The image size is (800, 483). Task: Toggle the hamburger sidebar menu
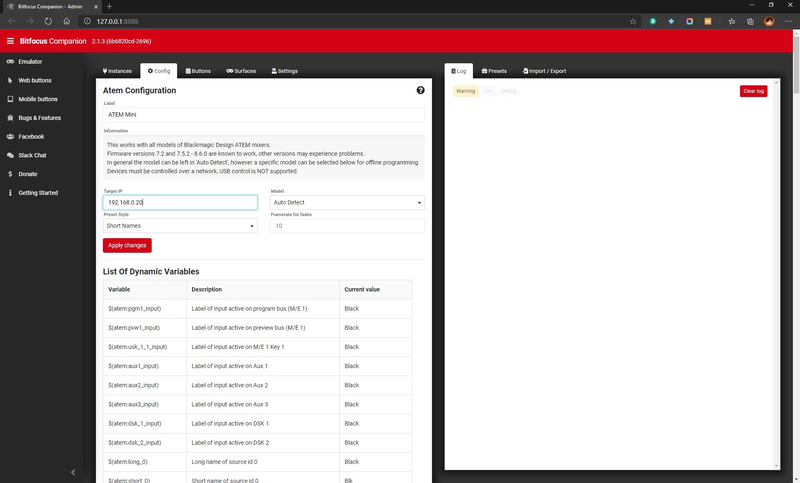[x=10, y=41]
